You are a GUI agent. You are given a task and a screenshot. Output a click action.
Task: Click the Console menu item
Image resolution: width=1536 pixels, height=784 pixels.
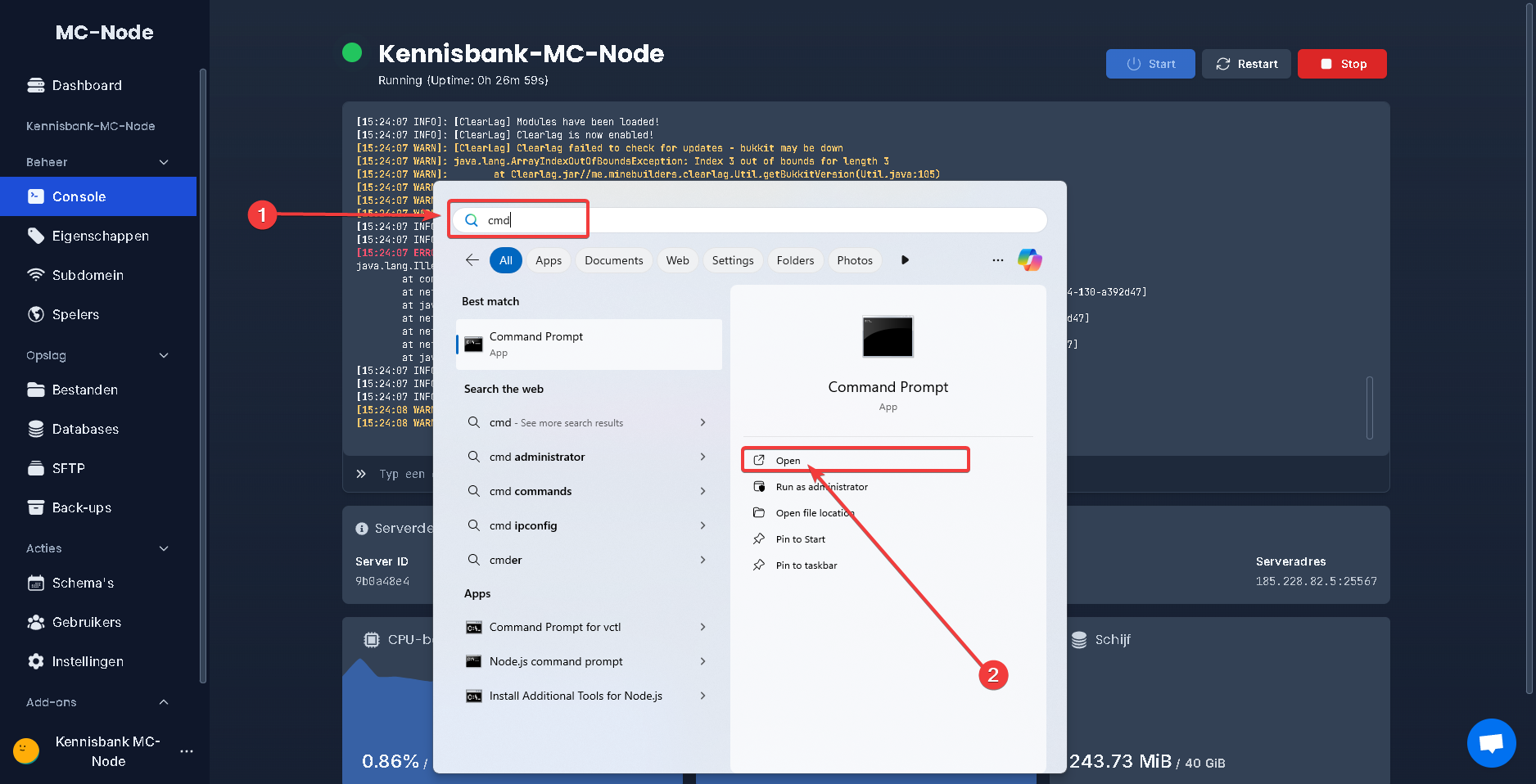[98, 196]
